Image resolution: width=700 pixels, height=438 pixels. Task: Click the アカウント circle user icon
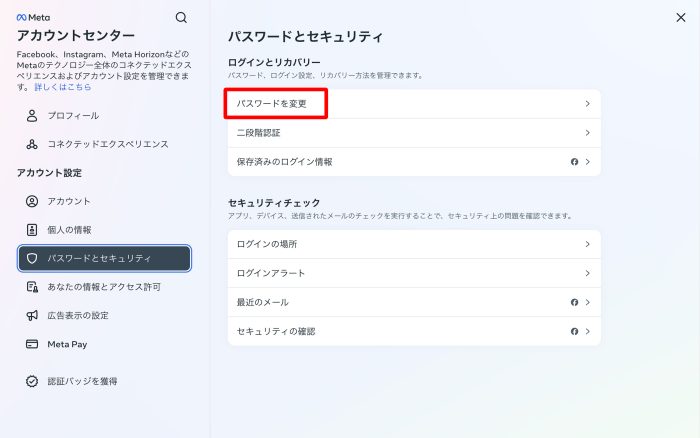(32, 201)
